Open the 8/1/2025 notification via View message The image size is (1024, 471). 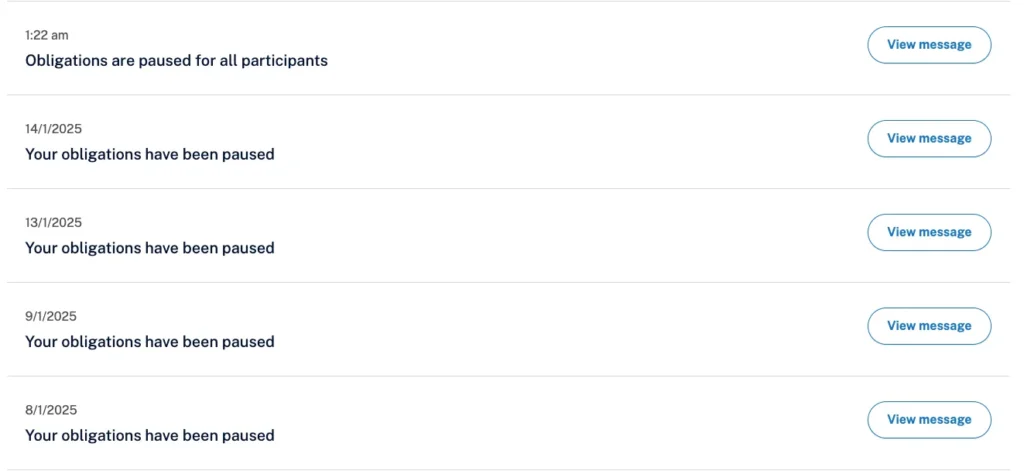click(x=928, y=420)
